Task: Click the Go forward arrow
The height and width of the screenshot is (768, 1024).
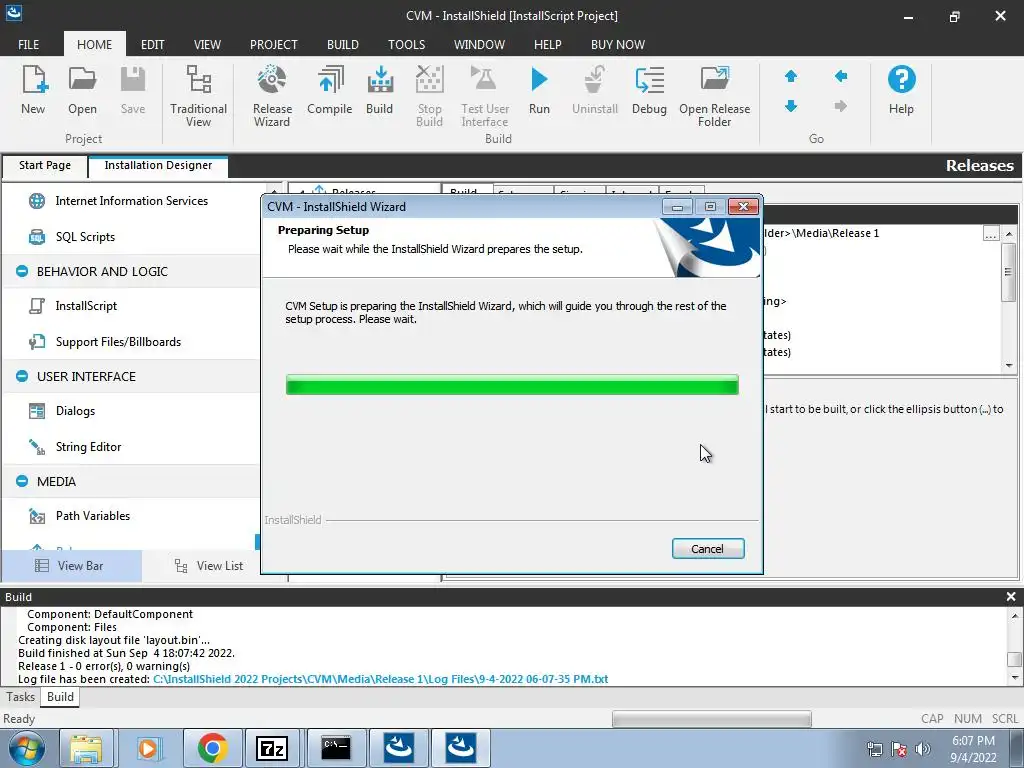Action: 841,106
